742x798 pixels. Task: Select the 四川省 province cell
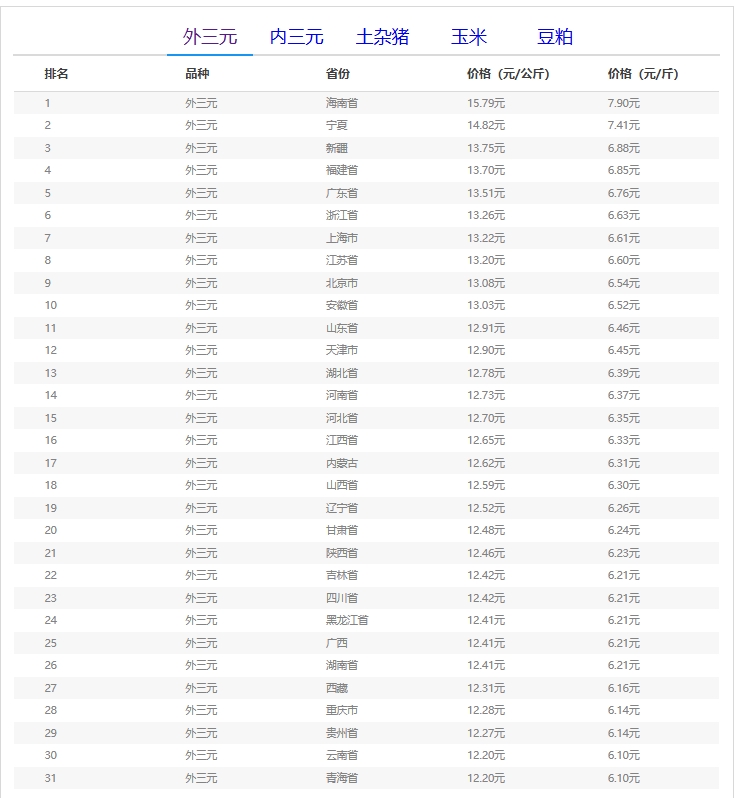click(x=342, y=598)
